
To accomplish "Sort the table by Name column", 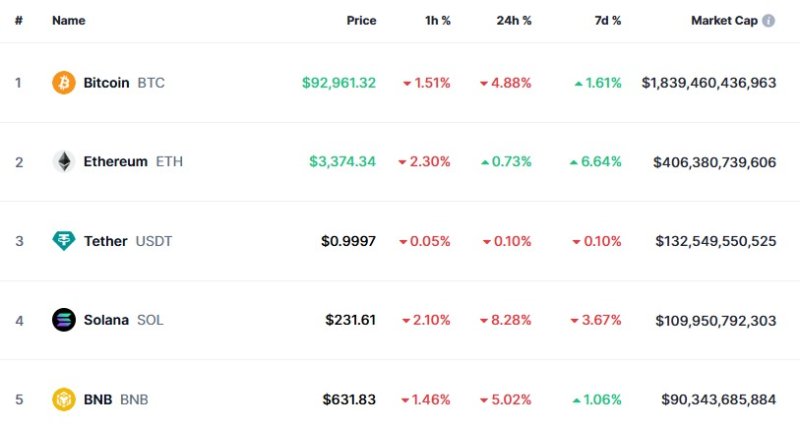I will tap(68, 21).
